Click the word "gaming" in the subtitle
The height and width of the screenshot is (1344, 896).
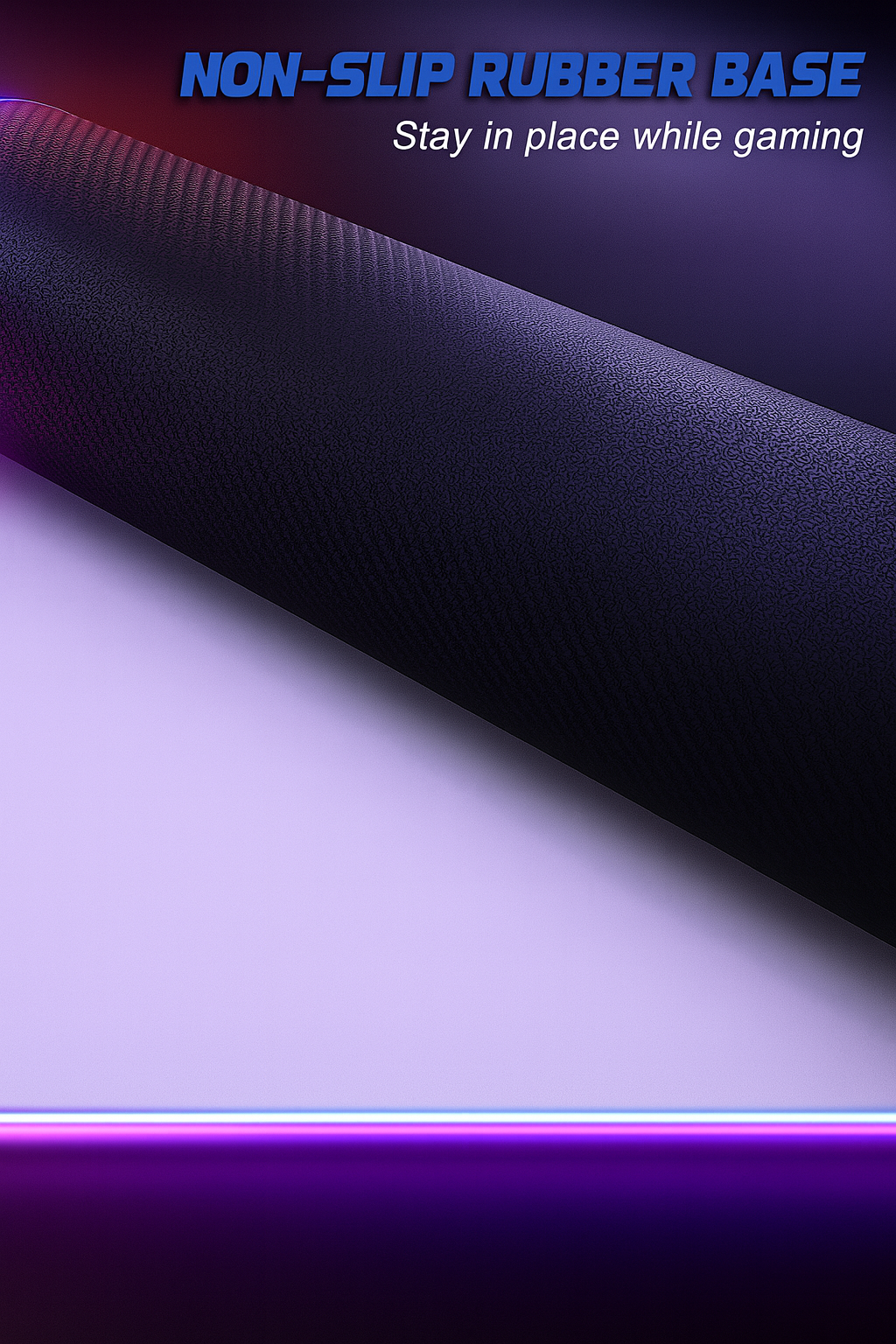pos(798,138)
